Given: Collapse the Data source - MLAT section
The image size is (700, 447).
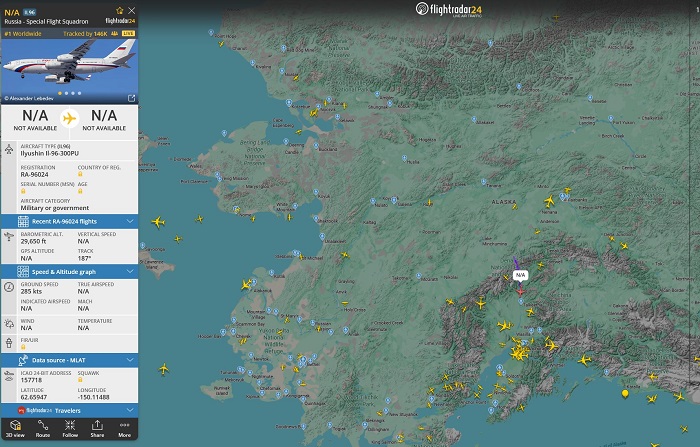Looking at the screenshot, I should 131,358.
